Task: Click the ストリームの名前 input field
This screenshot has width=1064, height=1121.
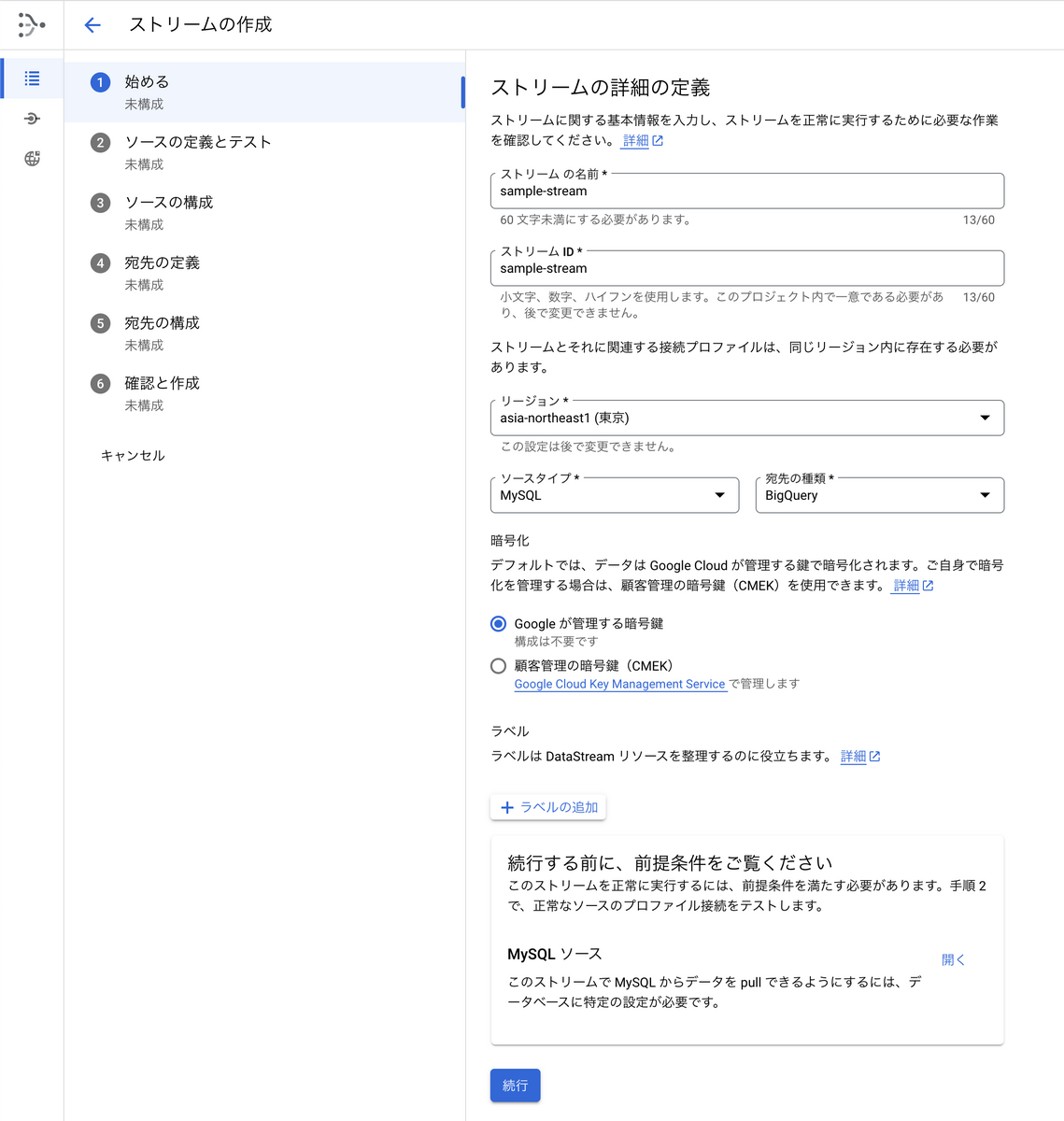Action: (x=747, y=191)
